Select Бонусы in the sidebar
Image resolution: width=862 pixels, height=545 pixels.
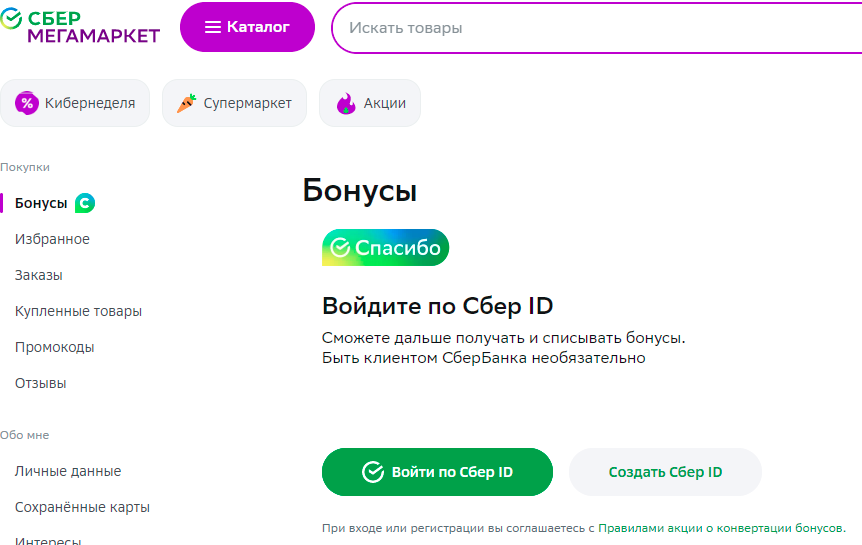click(41, 203)
